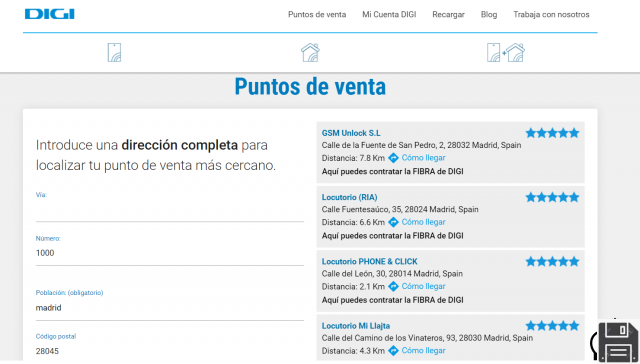This screenshot has width=640, height=364.
Task: Click Distancia: 2.1 Km text
Action: [x=353, y=286]
